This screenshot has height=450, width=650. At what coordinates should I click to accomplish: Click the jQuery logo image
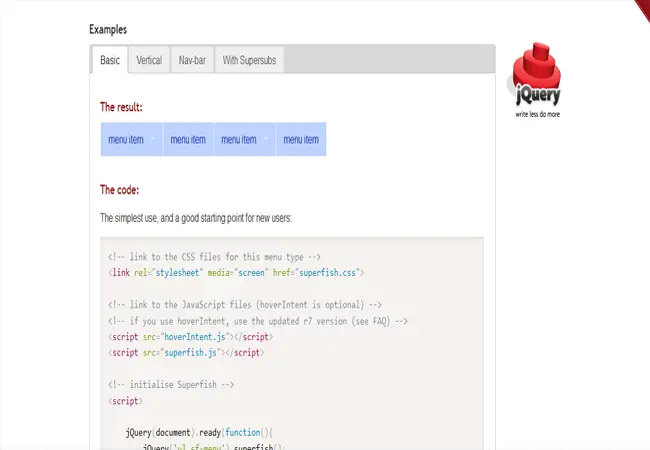535,80
